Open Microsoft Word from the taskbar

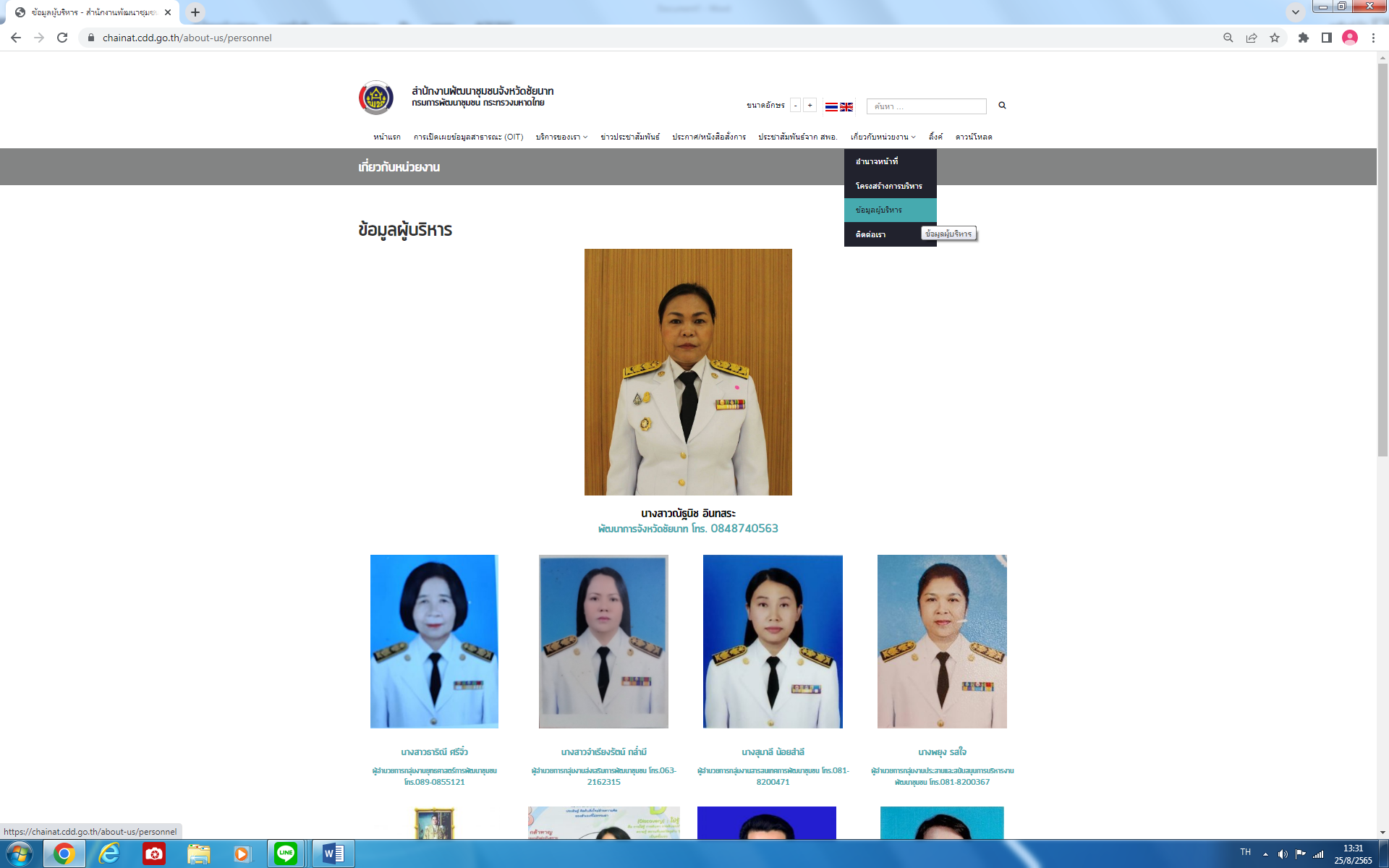(x=334, y=854)
